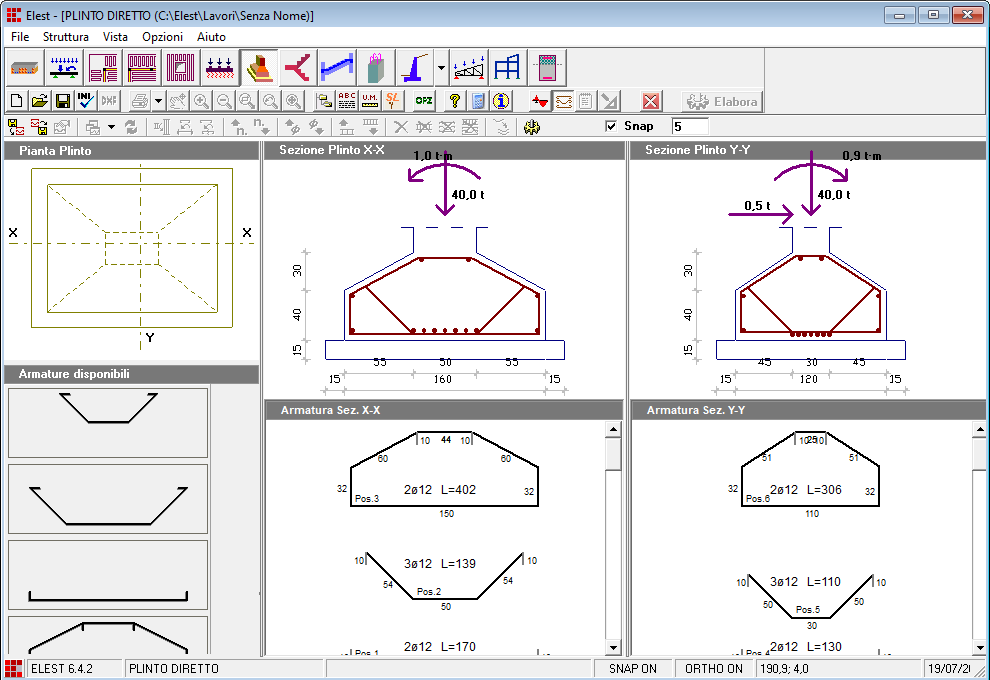Click the truss structure module icon
This screenshot has height=680, width=990.
(x=470, y=68)
